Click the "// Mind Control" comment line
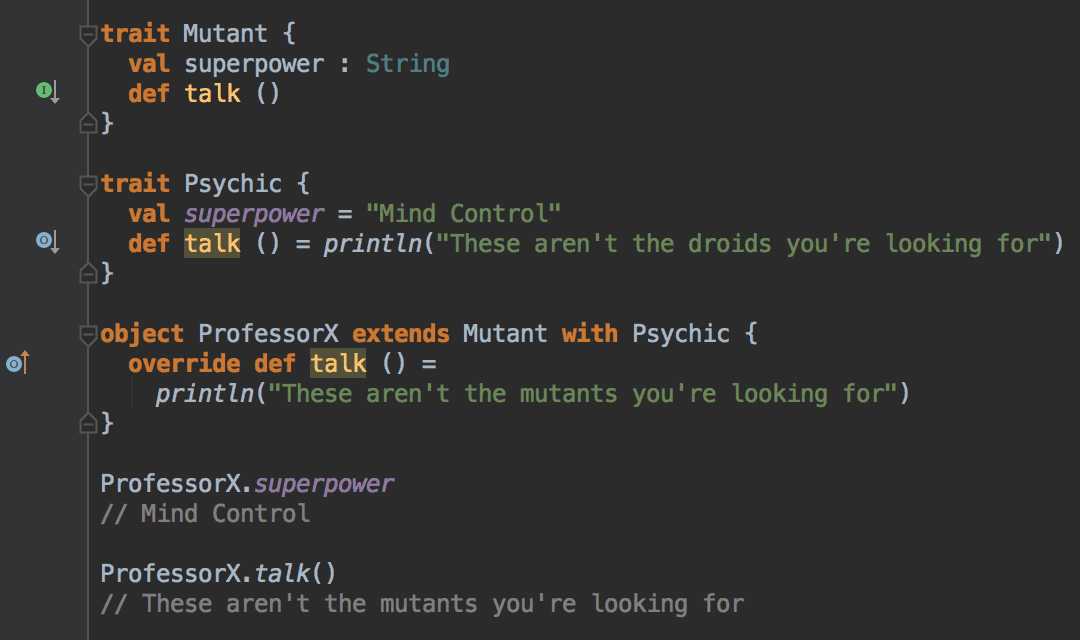The image size is (1080, 640). click(x=205, y=514)
